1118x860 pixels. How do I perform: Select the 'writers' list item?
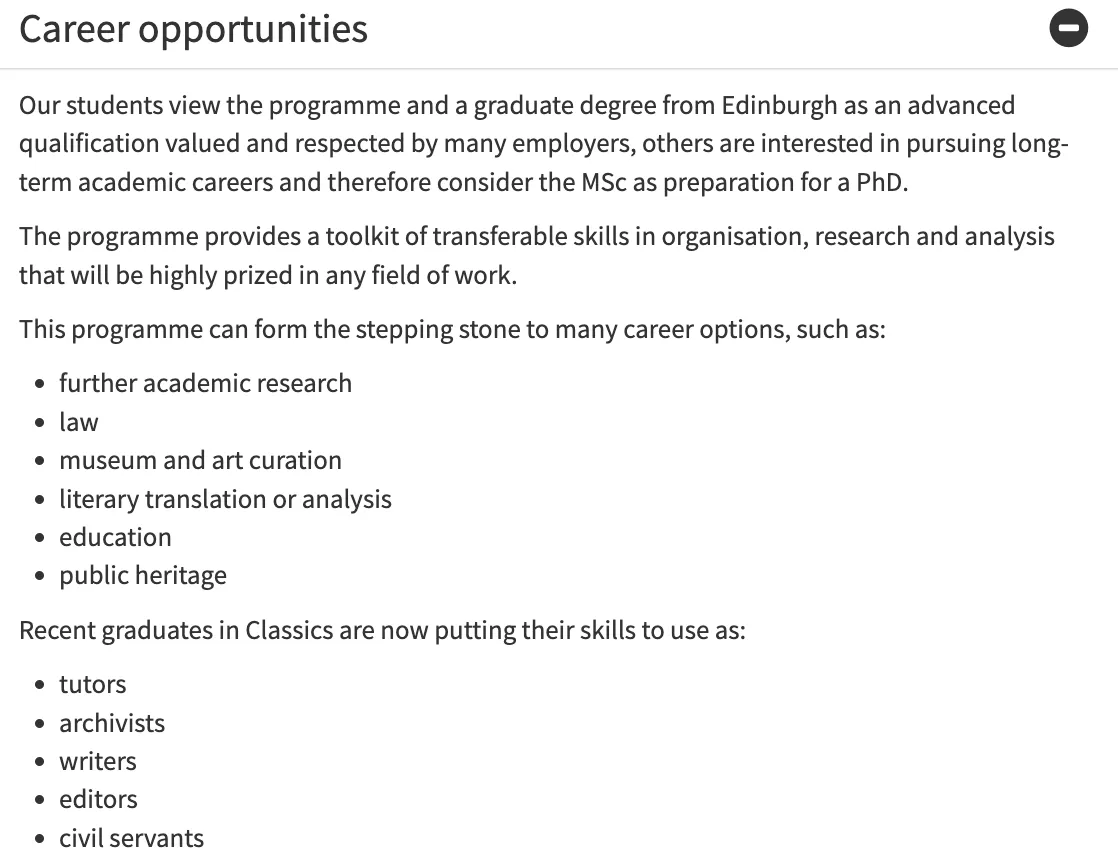coord(98,761)
